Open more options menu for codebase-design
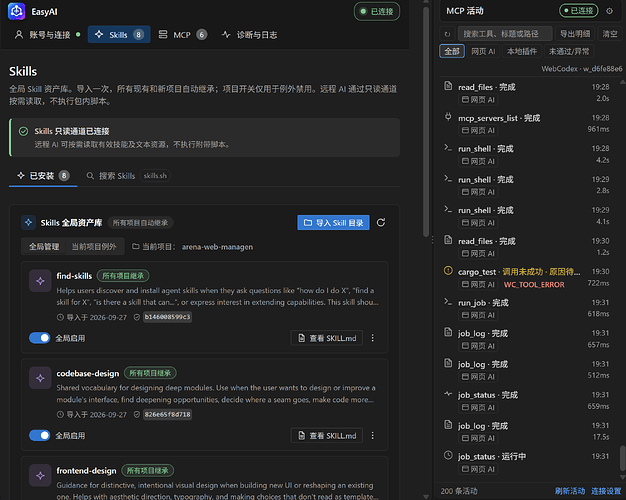Viewport: 626px width, 500px height. click(372, 436)
